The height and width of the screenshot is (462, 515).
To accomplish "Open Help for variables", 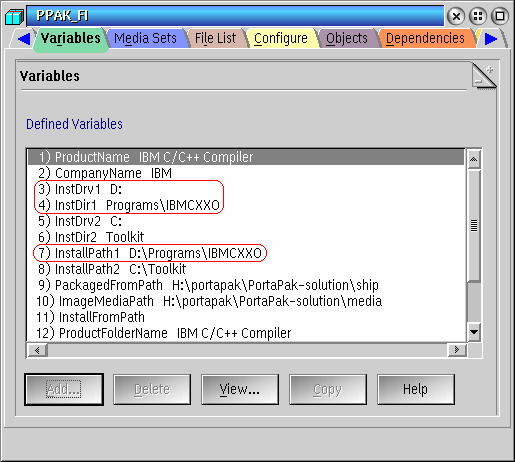I will [416, 389].
